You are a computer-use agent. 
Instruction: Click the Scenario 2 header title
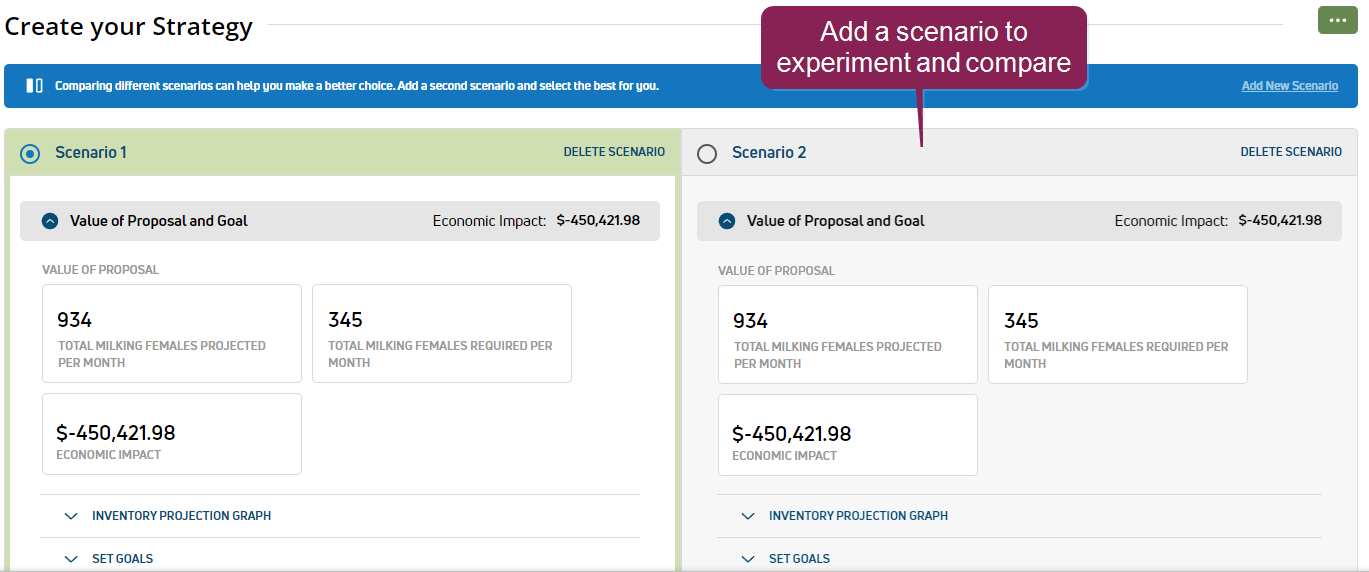pos(768,153)
